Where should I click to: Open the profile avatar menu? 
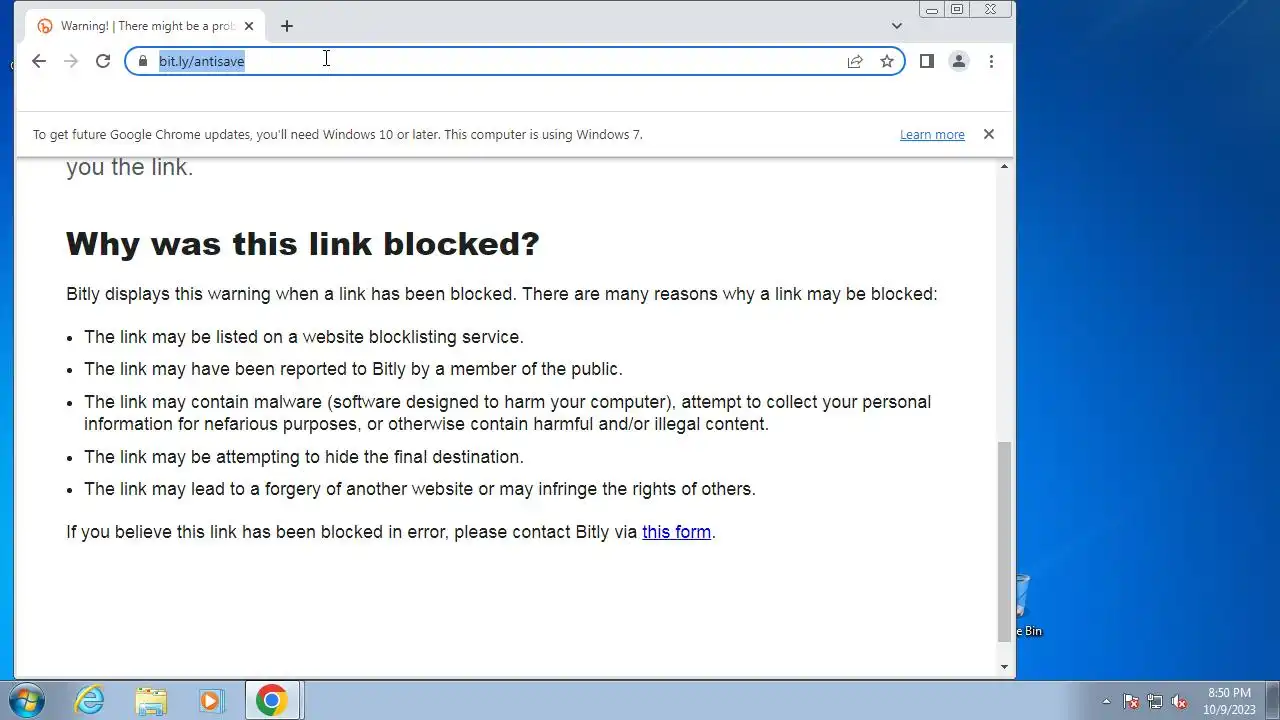tap(958, 61)
